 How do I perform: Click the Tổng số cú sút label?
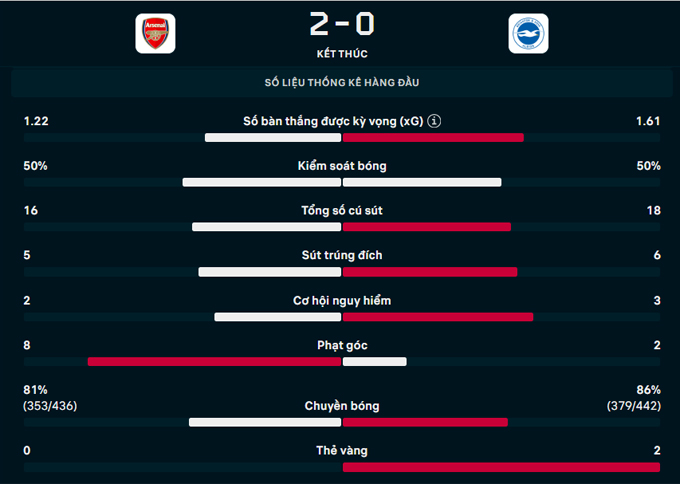[342, 210]
